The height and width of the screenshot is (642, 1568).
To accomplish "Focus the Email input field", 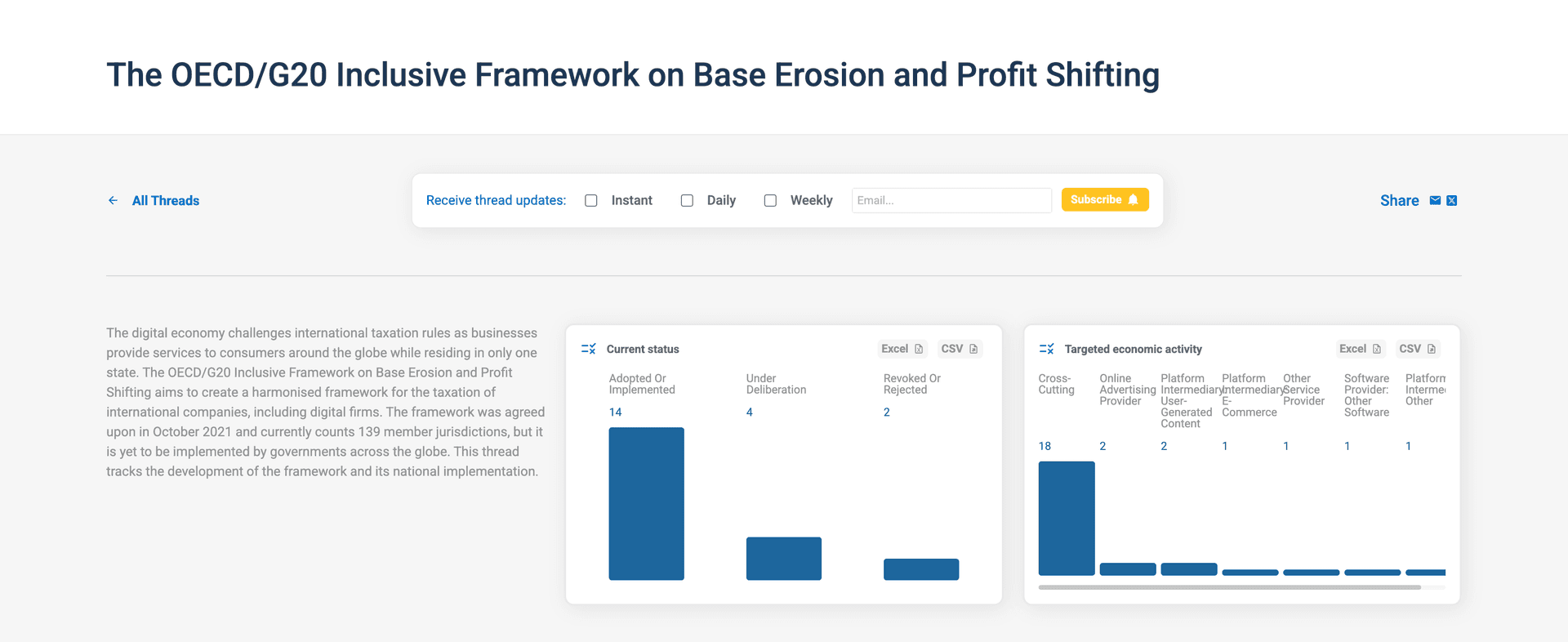I will click(951, 200).
